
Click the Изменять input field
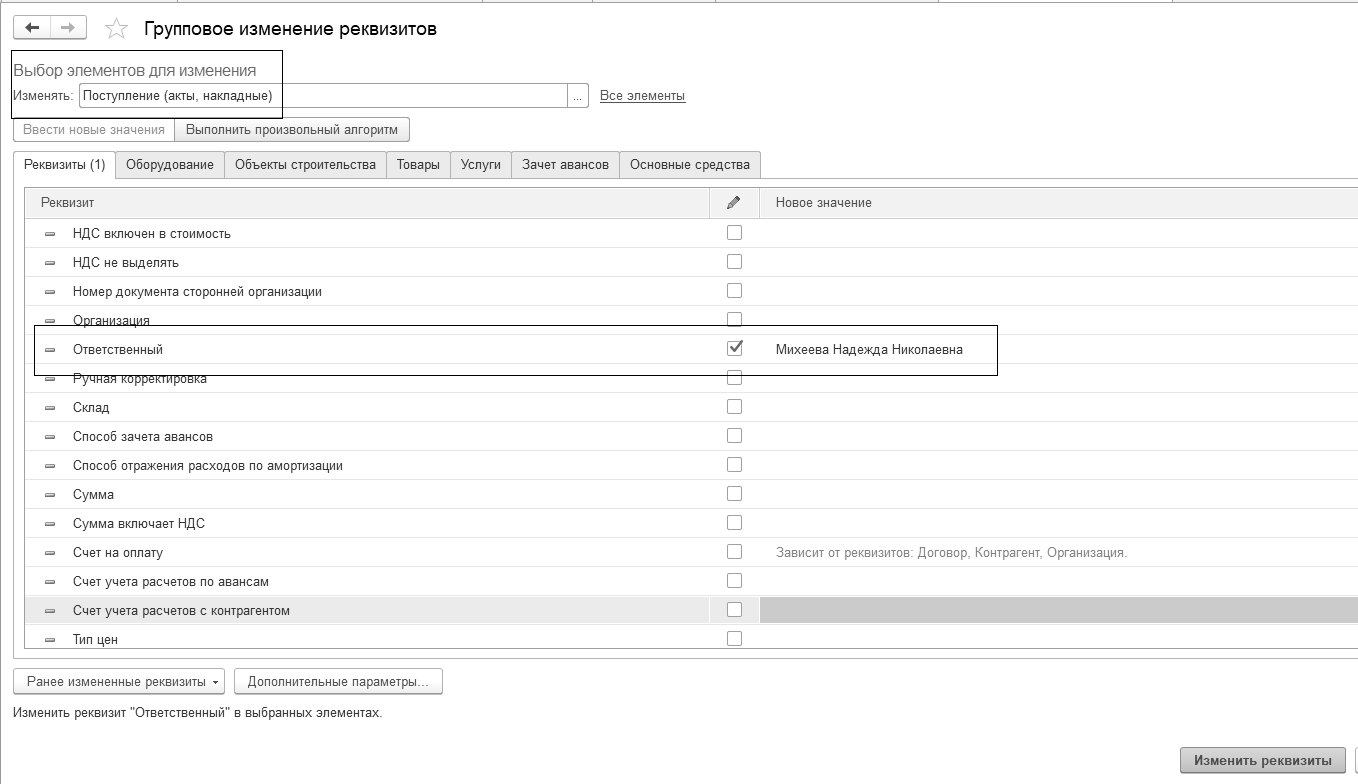(x=322, y=96)
